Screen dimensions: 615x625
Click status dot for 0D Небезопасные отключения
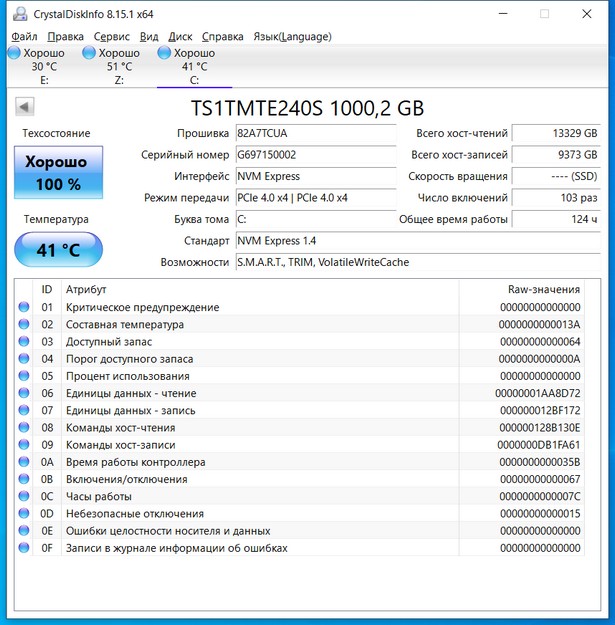(24, 513)
